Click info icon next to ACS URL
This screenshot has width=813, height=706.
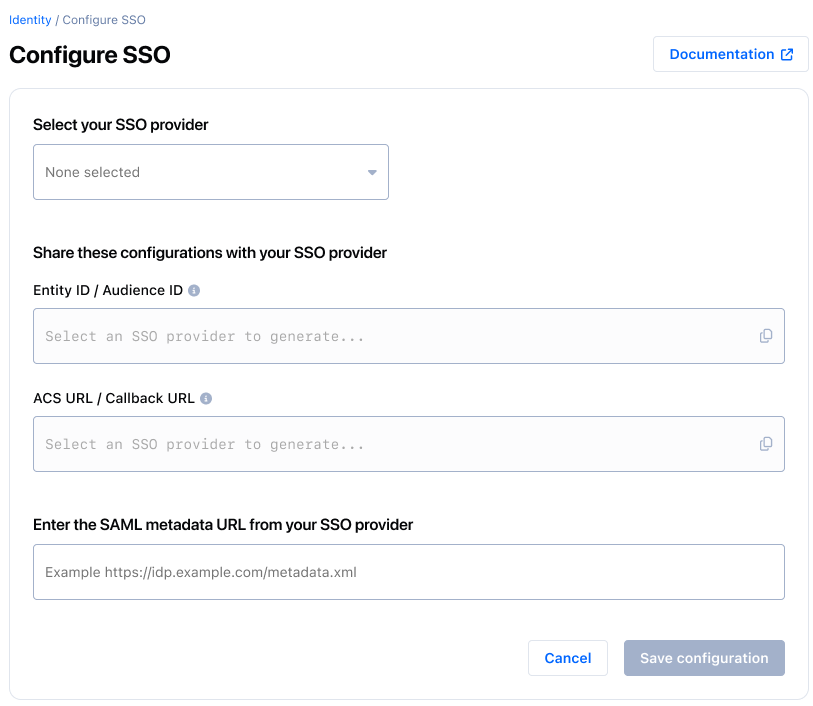click(x=206, y=398)
